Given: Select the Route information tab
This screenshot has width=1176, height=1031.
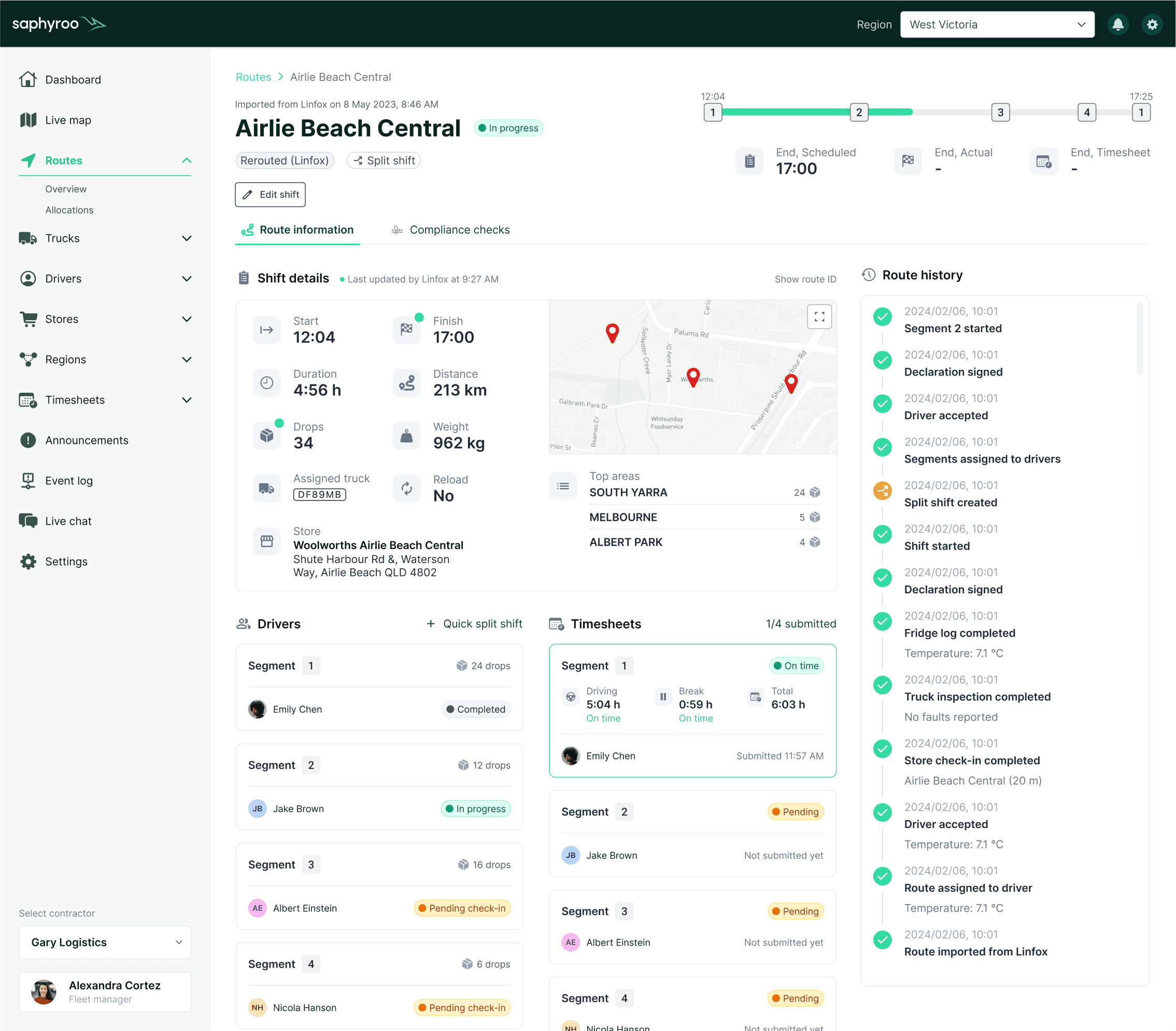Looking at the screenshot, I should (x=297, y=230).
